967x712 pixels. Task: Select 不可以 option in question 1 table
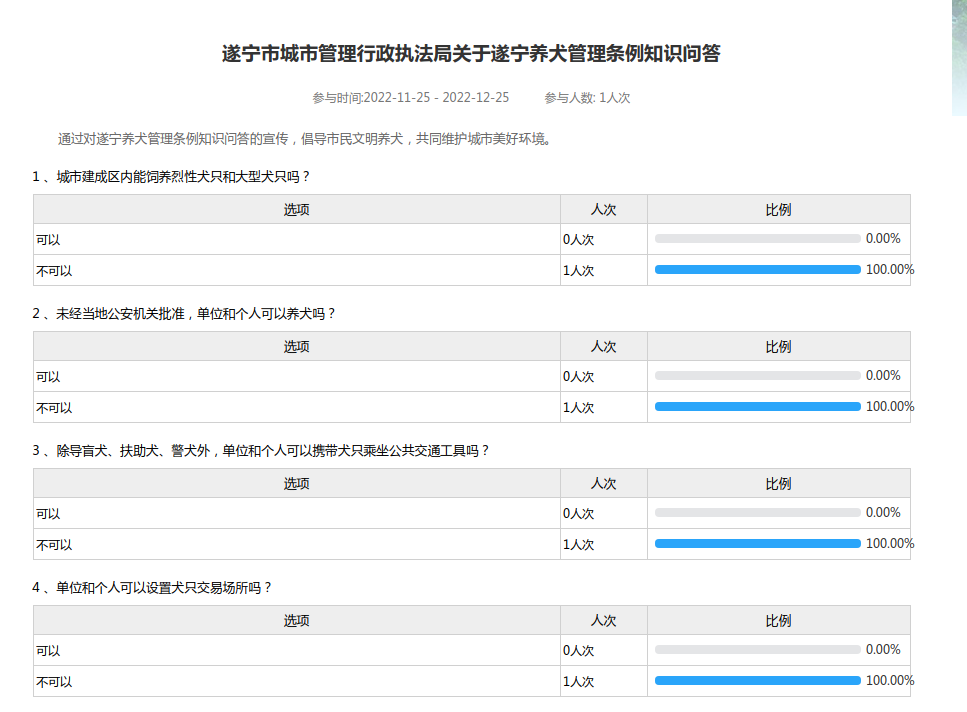(54, 271)
